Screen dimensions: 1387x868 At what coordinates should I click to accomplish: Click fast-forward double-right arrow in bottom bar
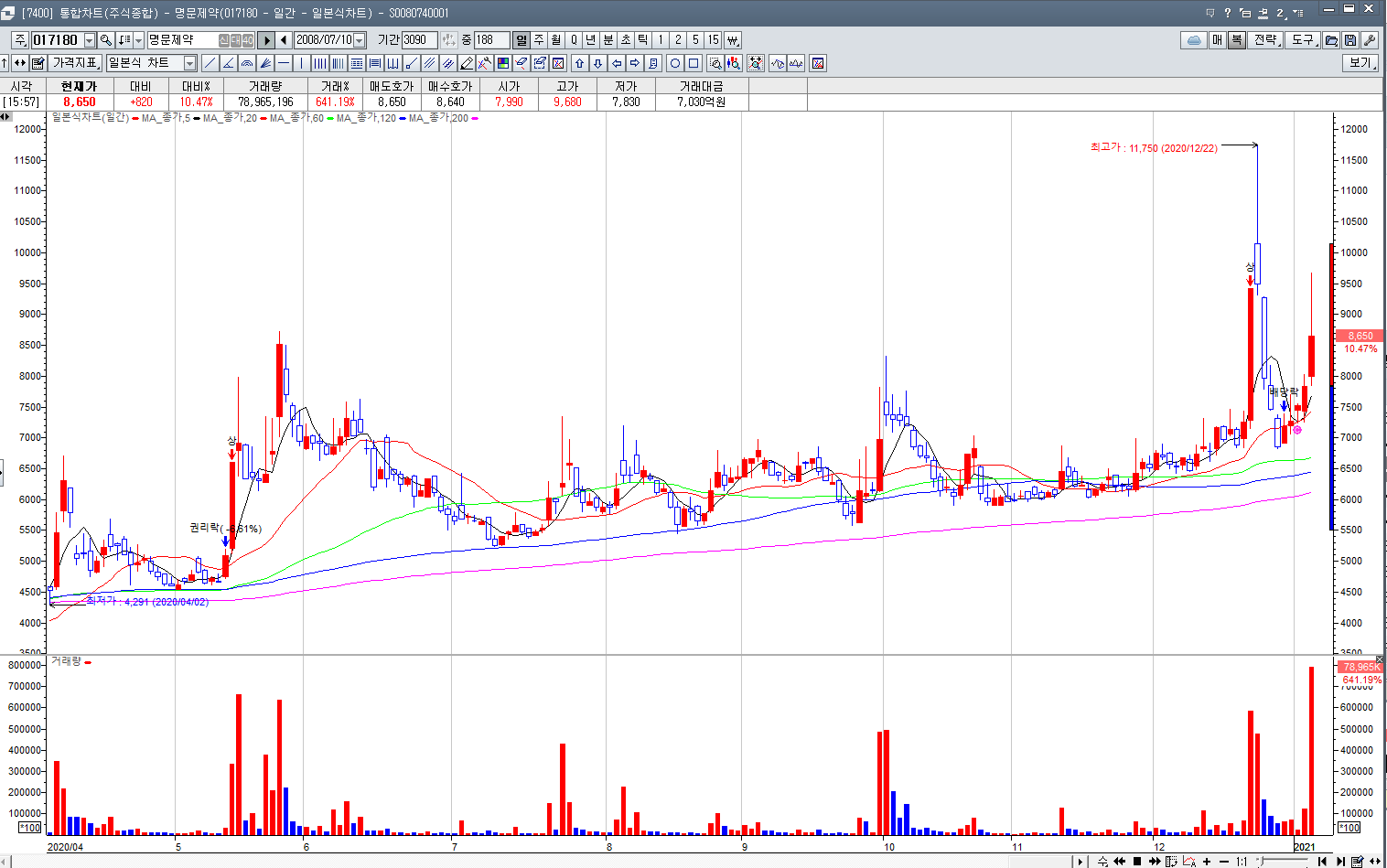coord(1155,862)
